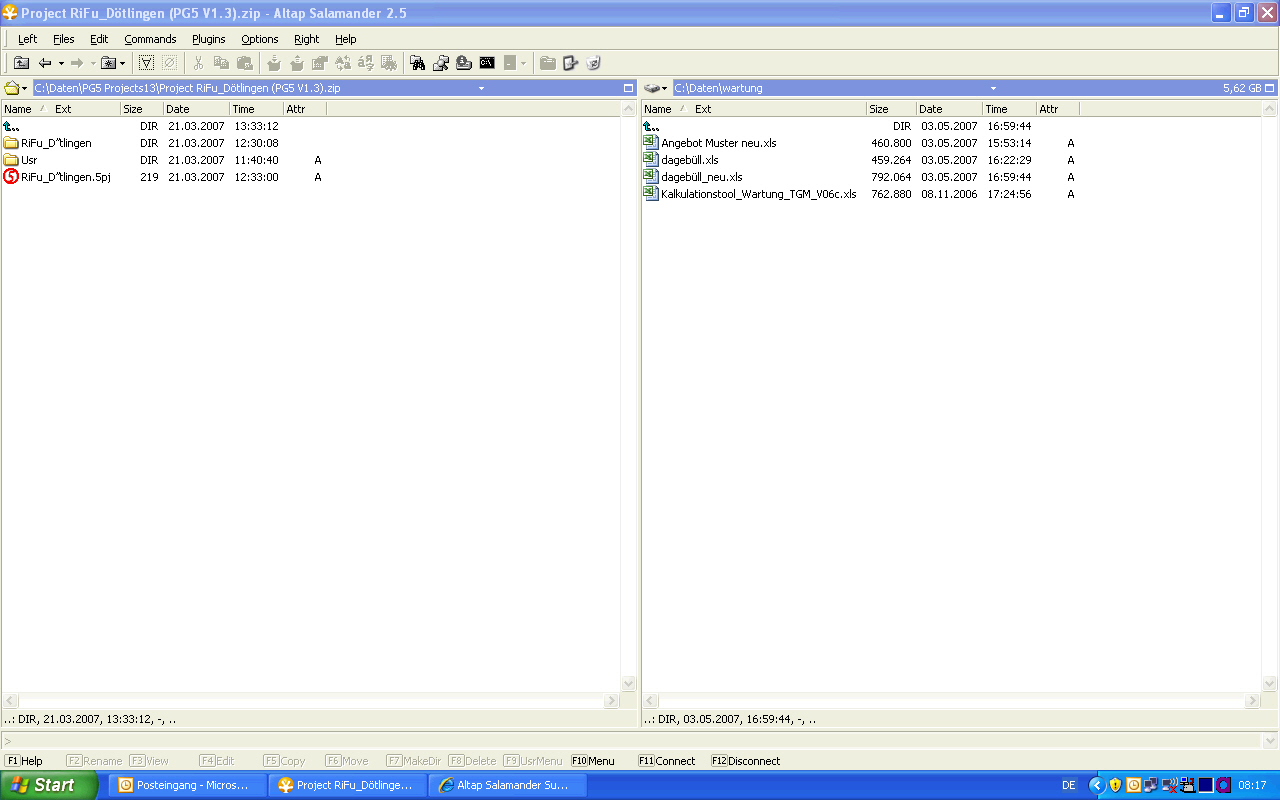This screenshot has height=800, width=1280.
Task: Open the Forward history dropdown arrow
Action: 93,63
